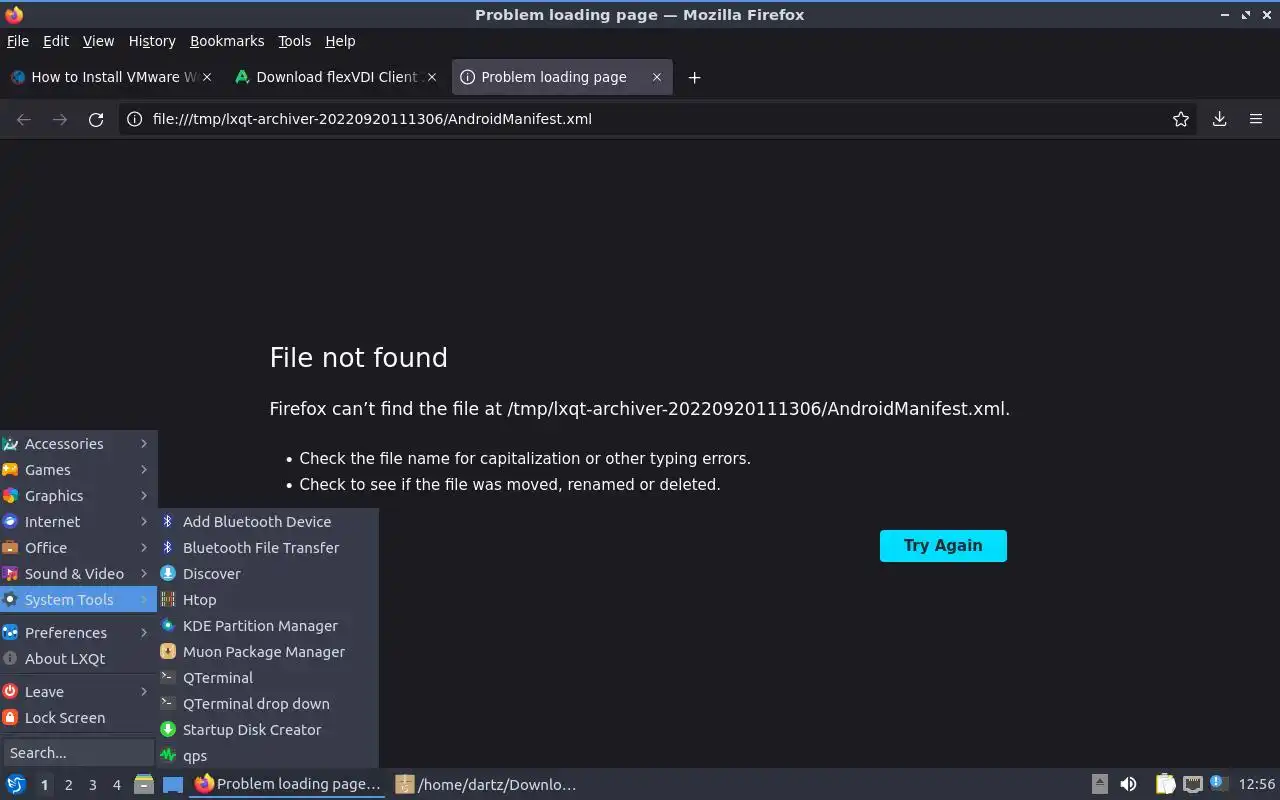Open a new tab with plus button

694,77
